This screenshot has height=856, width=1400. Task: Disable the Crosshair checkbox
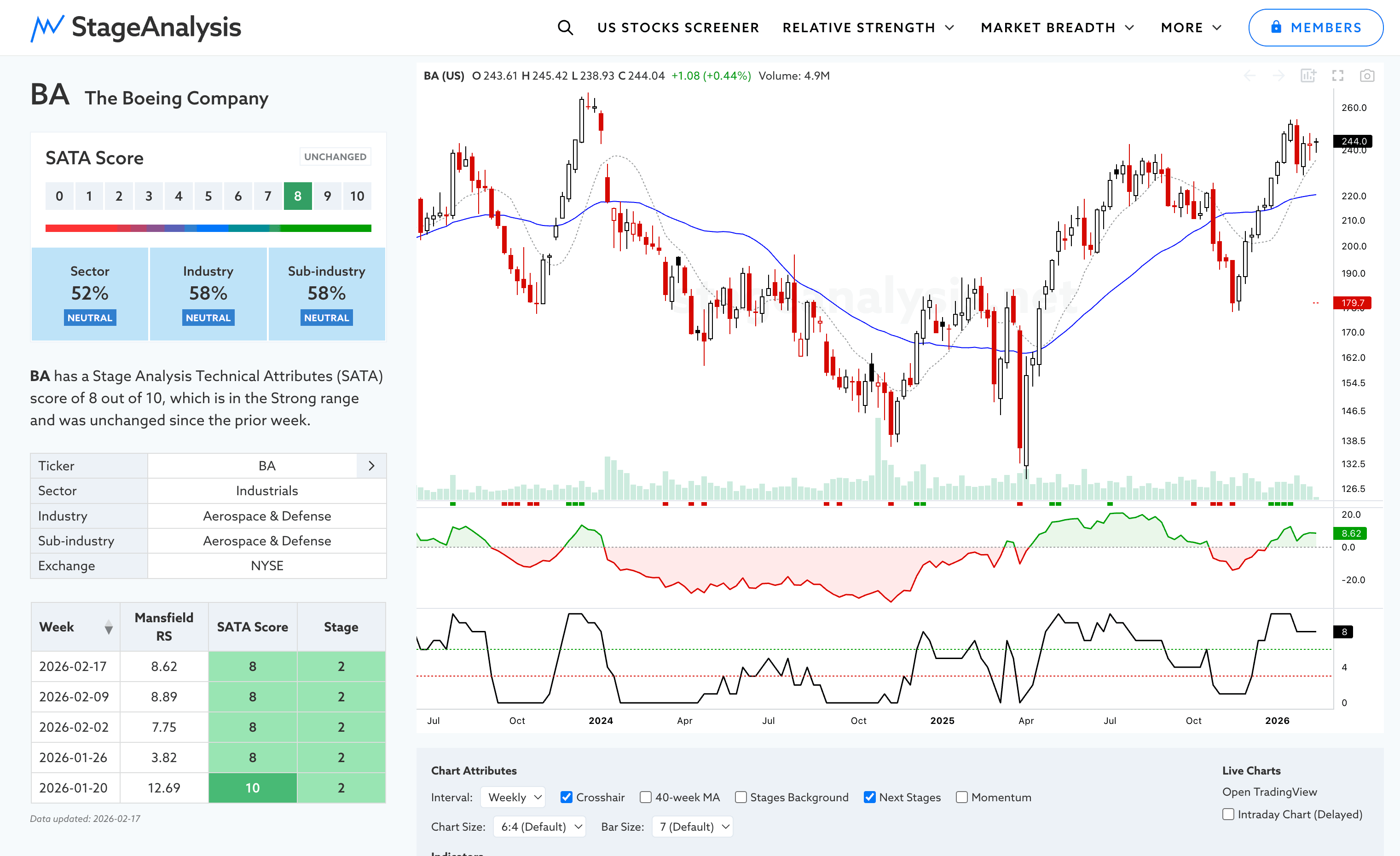[x=566, y=797]
